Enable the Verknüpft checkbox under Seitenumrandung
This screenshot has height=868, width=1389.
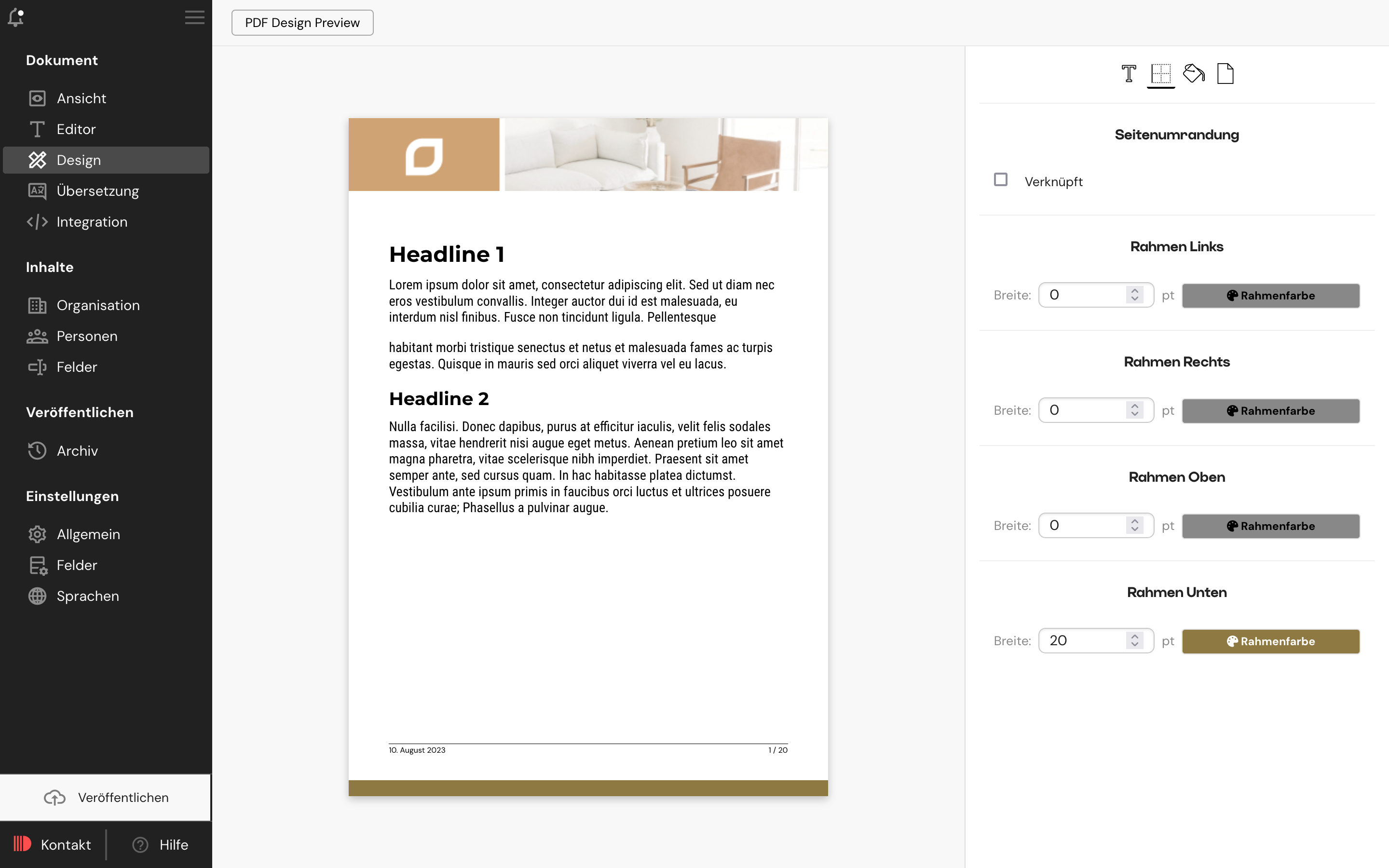pyautogui.click(x=1001, y=180)
